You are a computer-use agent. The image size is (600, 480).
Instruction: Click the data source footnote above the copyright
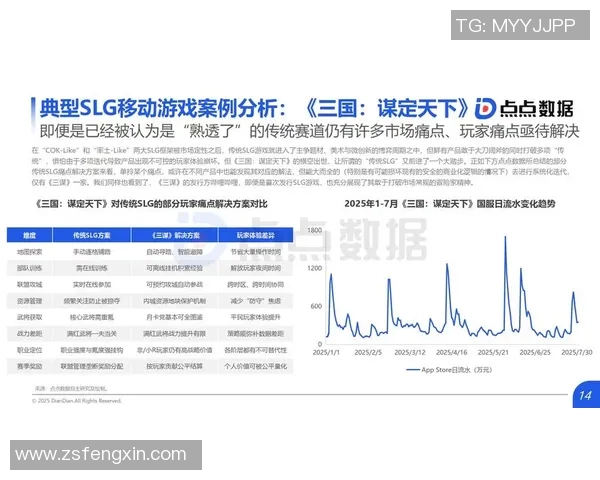point(71,389)
